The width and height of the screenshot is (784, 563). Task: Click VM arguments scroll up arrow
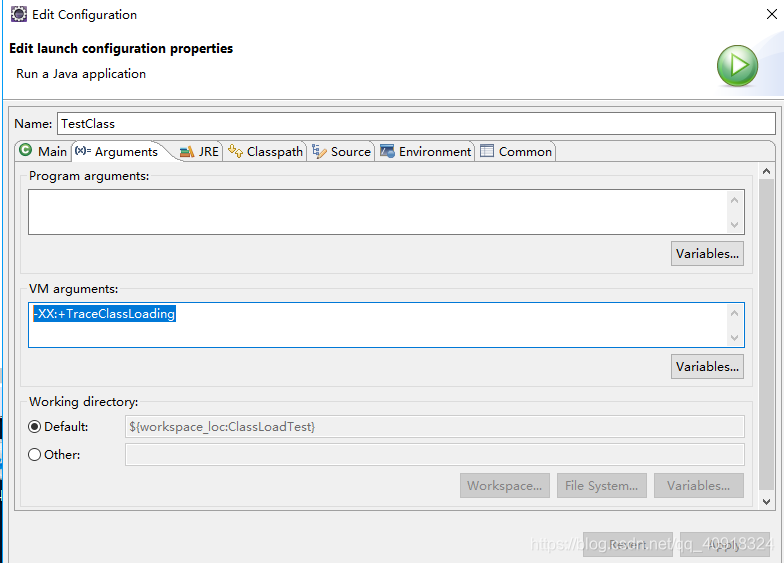point(734,313)
